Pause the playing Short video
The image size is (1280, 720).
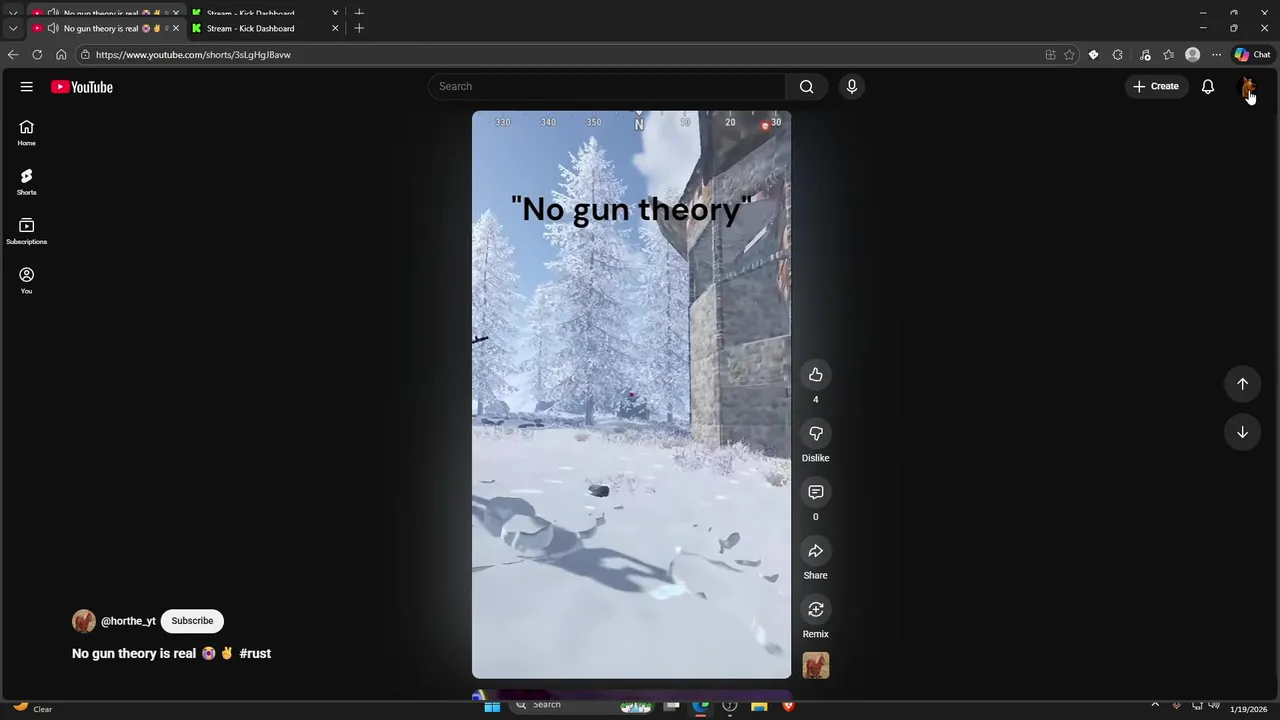631,395
